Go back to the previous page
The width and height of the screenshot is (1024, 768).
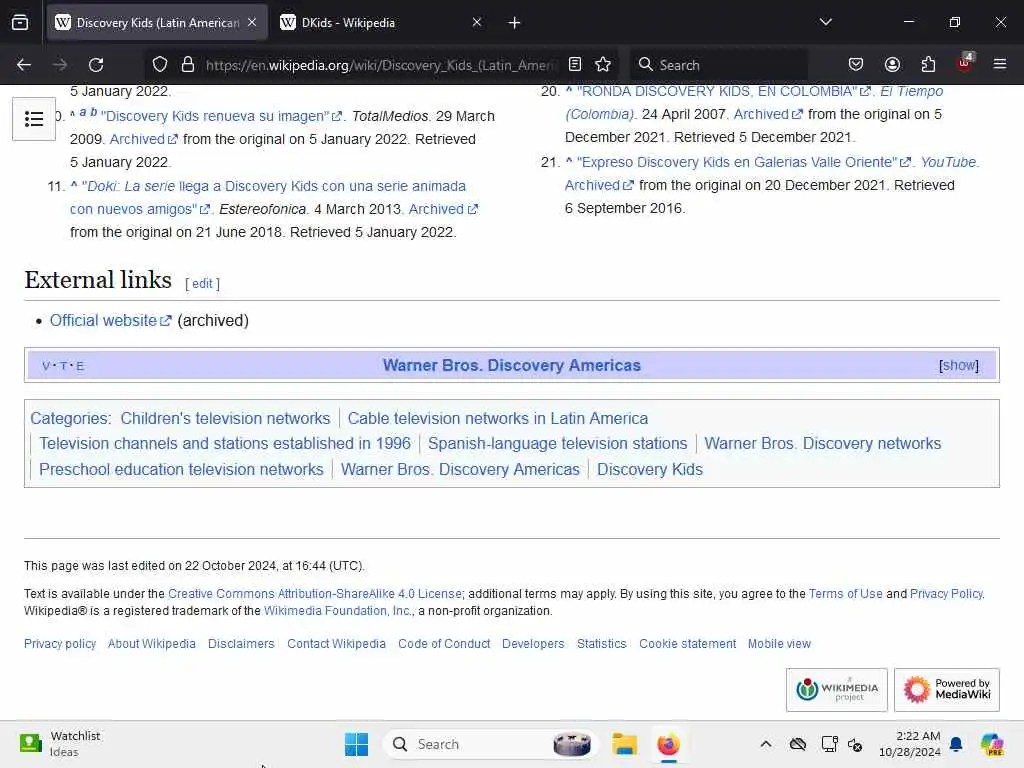coord(24,65)
